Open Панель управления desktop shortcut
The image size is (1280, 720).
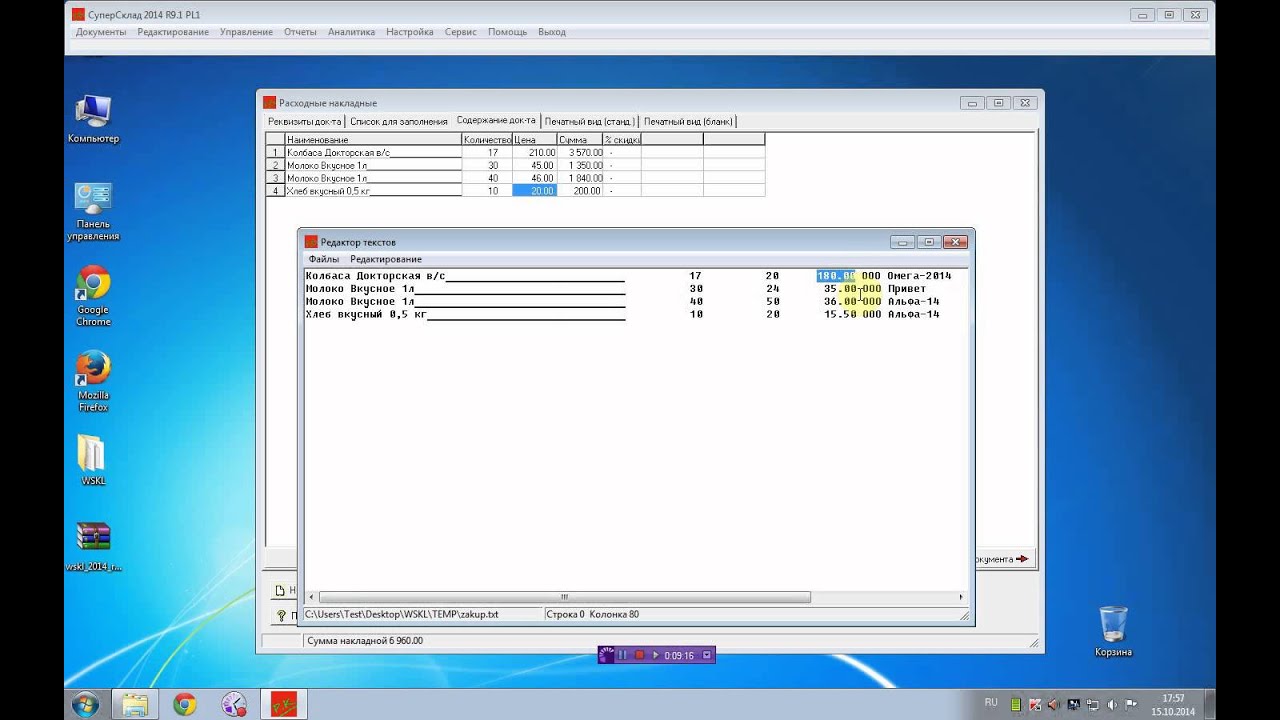(93, 211)
